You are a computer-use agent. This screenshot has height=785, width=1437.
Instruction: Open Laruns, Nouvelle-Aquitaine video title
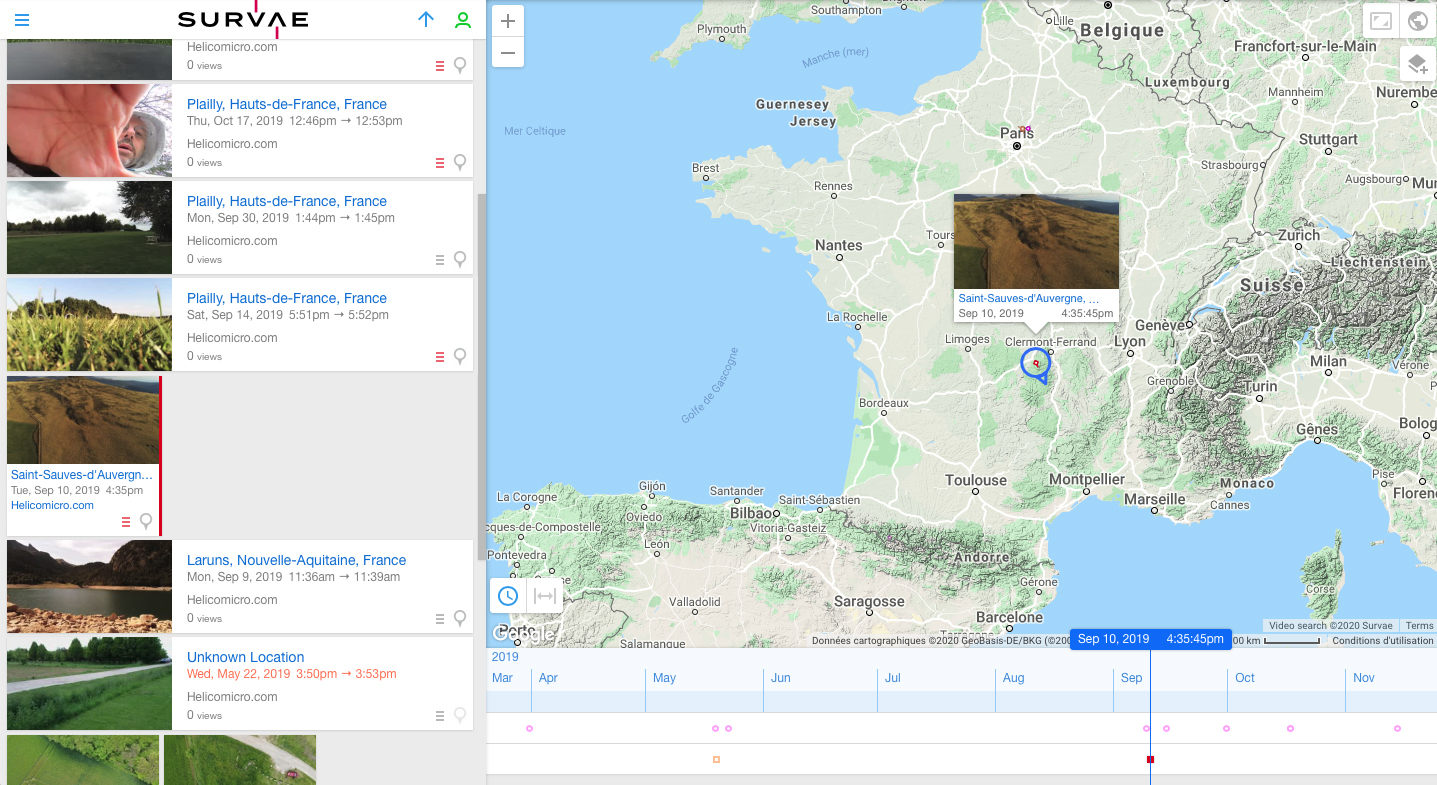[x=296, y=560]
